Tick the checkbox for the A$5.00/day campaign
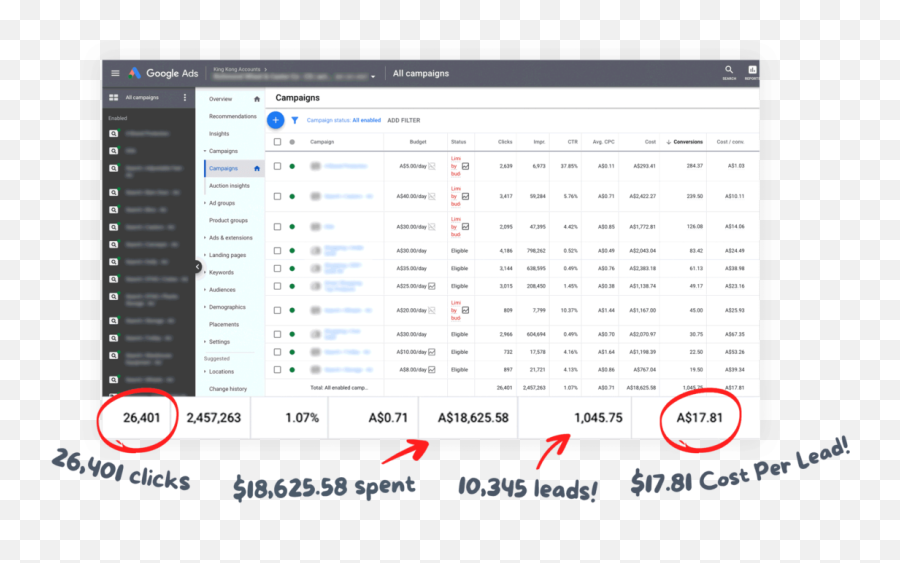 click(277, 166)
